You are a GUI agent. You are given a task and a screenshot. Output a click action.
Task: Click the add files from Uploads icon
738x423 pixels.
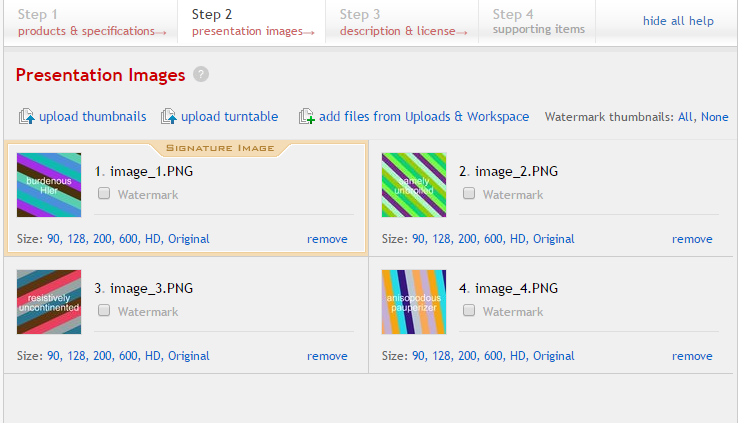[307, 117]
